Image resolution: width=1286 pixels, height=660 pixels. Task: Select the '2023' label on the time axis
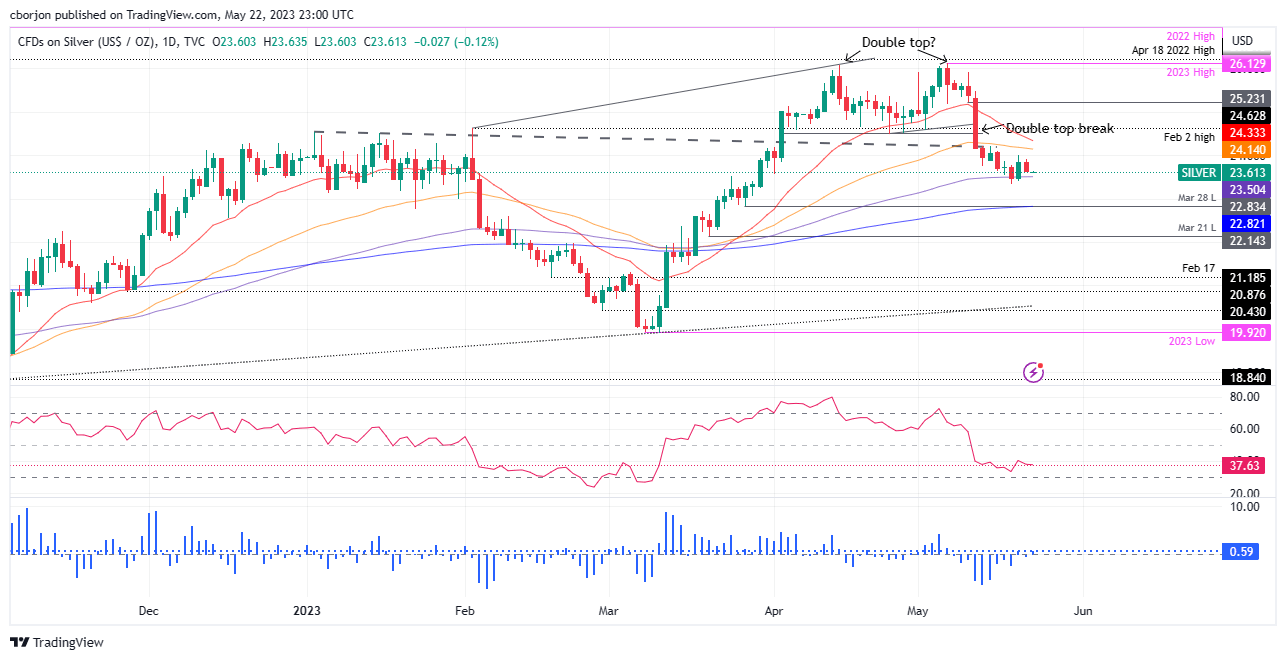(305, 610)
